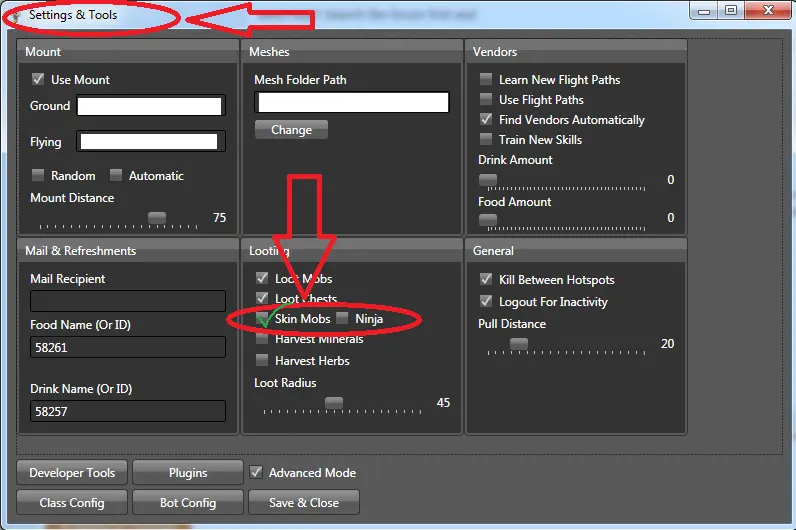Toggle Advanced Mode checkbox
The height and width of the screenshot is (530, 796).
[256, 472]
